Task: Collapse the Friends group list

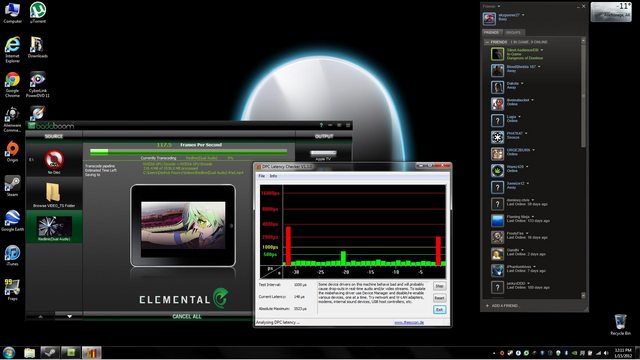Action: (x=487, y=42)
